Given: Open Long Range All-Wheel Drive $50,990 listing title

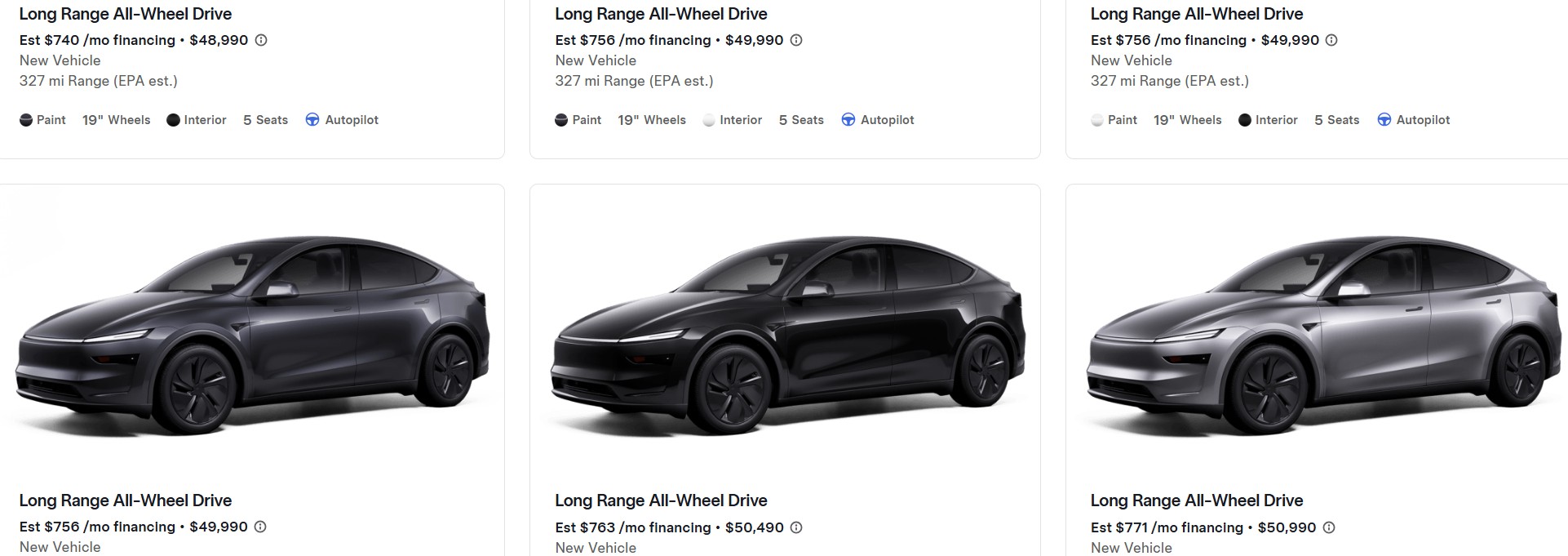Looking at the screenshot, I should coord(1197,500).
